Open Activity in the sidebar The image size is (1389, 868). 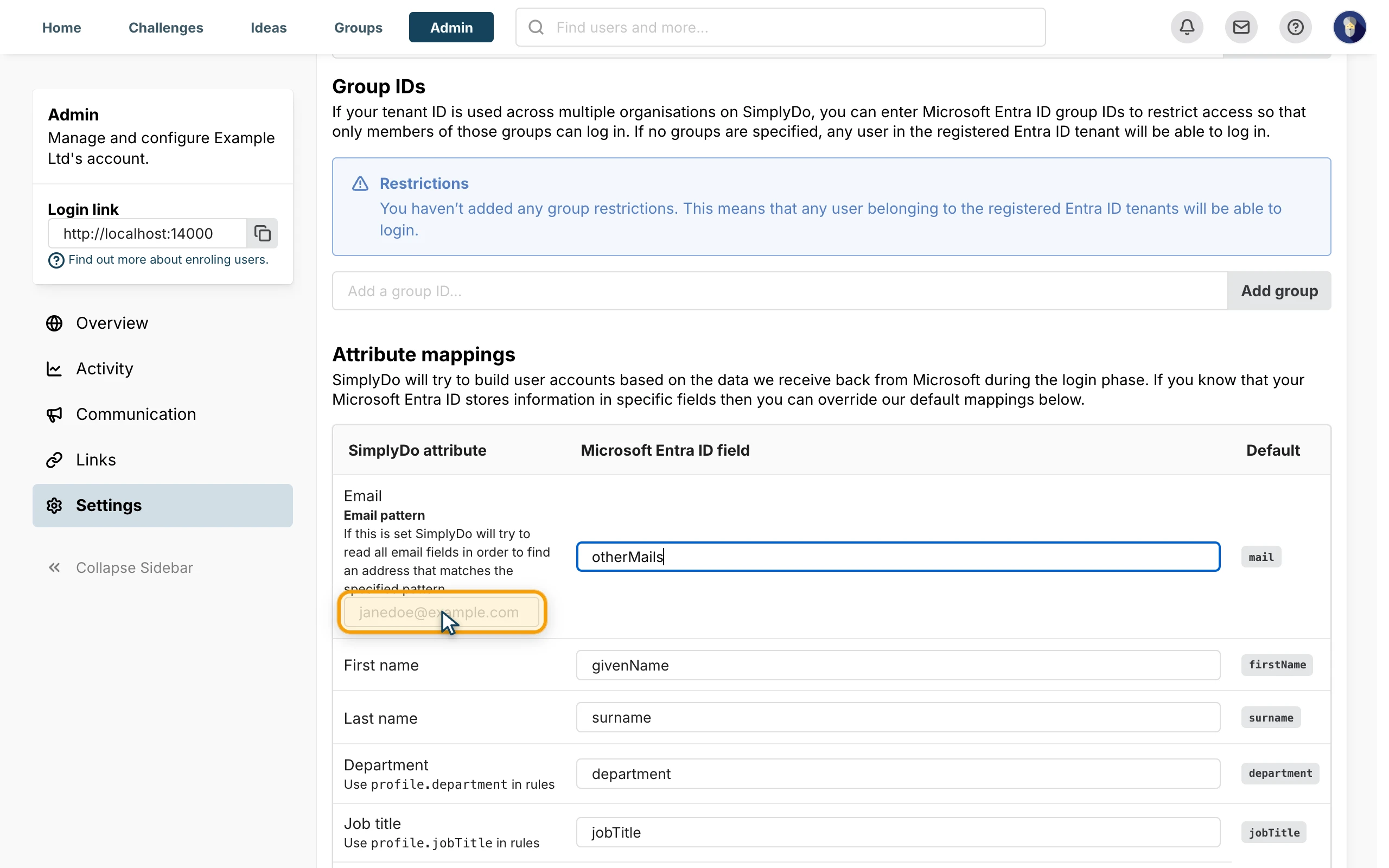point(162,368)
